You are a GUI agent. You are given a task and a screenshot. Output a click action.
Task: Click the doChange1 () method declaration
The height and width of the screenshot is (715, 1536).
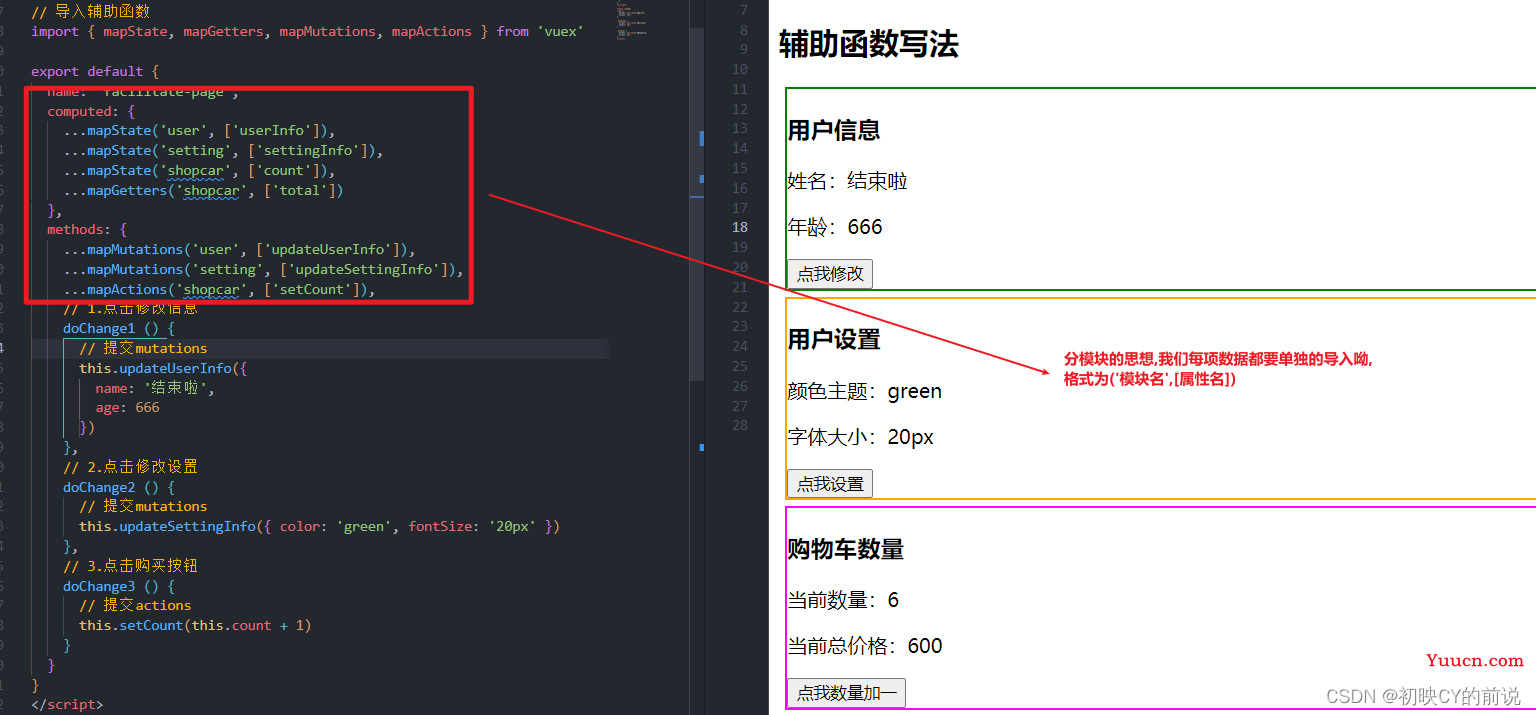[x=119, y=329]
